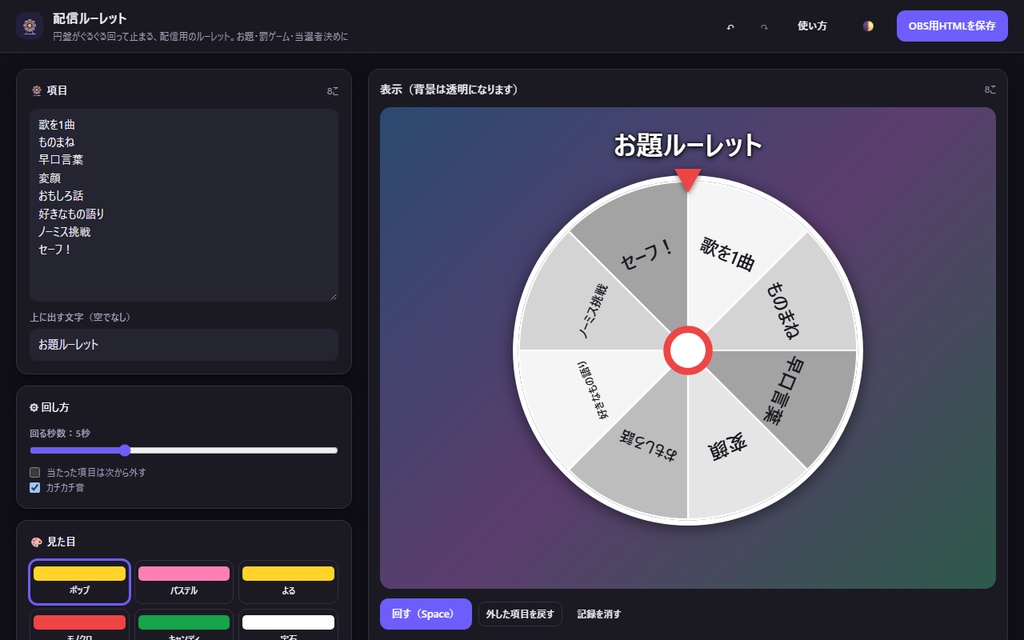The width and height of the screenshot is (1024, 640).
Task: Redo the change with the redo arrow
Action: [x=764, y=26]
